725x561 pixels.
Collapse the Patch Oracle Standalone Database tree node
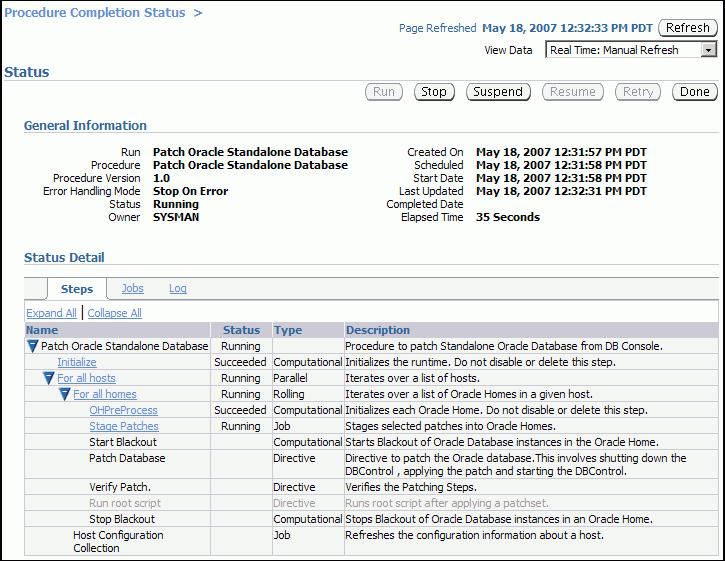(x=32, y=346)
